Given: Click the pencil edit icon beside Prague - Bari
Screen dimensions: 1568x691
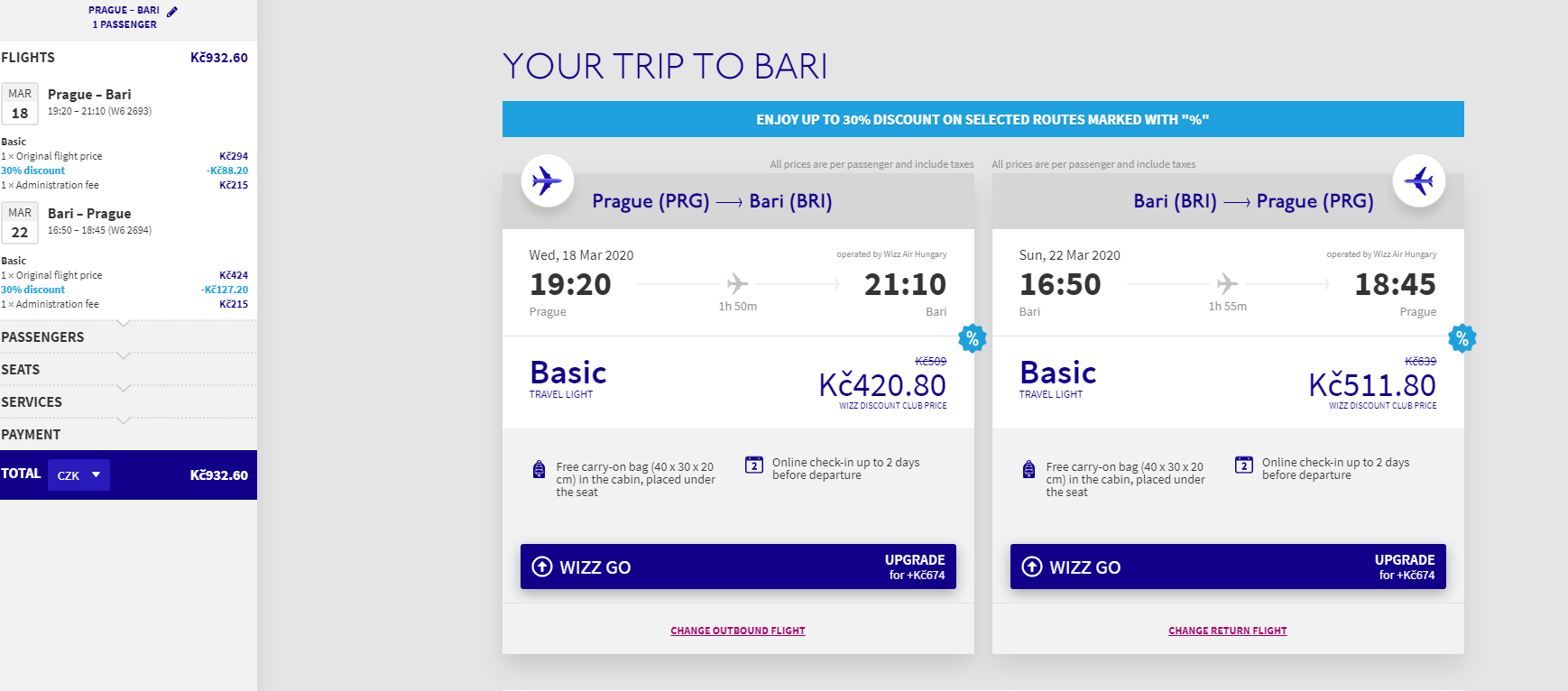Looking at the screenshot, I should pos(172,12).
